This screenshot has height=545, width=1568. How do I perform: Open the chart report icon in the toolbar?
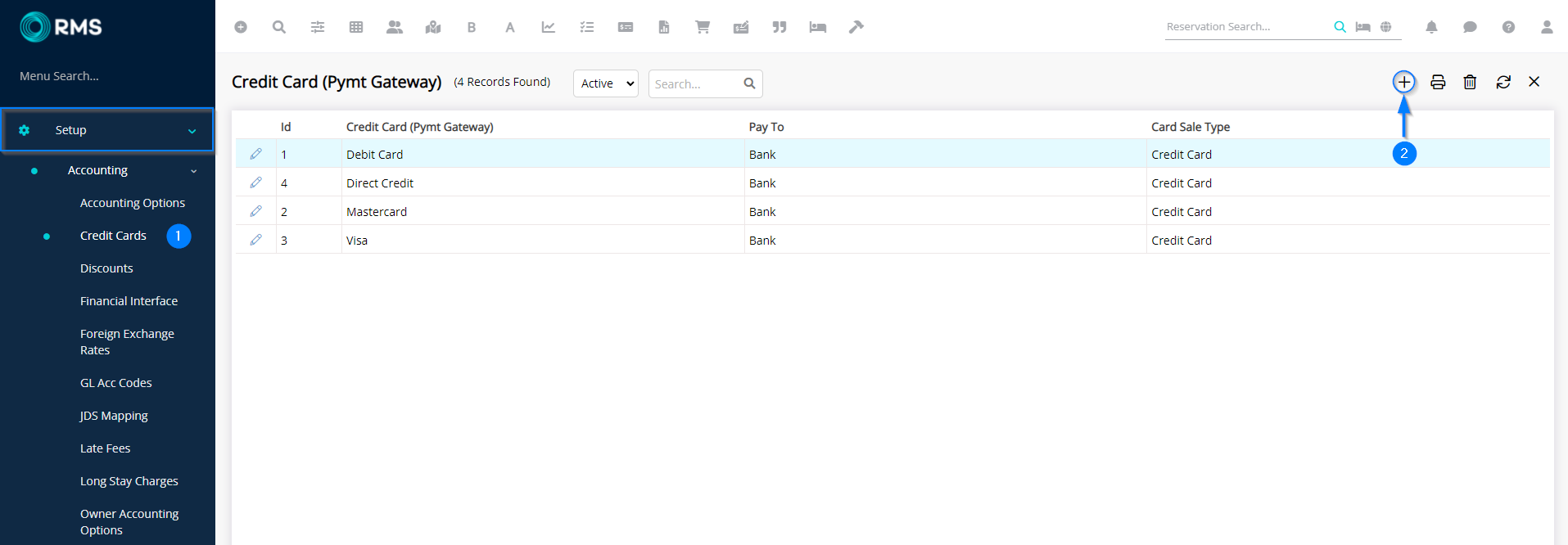tap(548, 27)
